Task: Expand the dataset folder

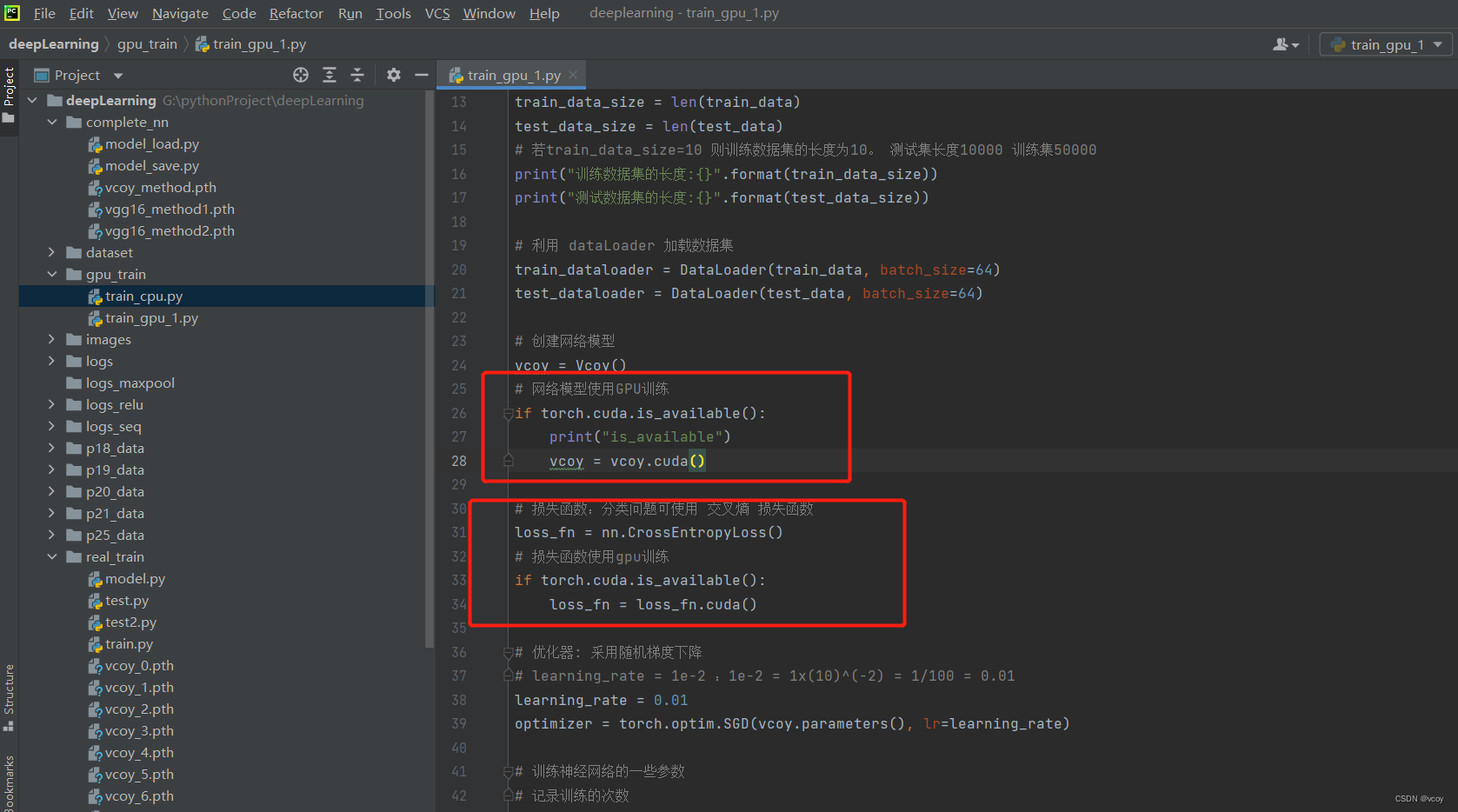Action: click(x=51, y=252)
